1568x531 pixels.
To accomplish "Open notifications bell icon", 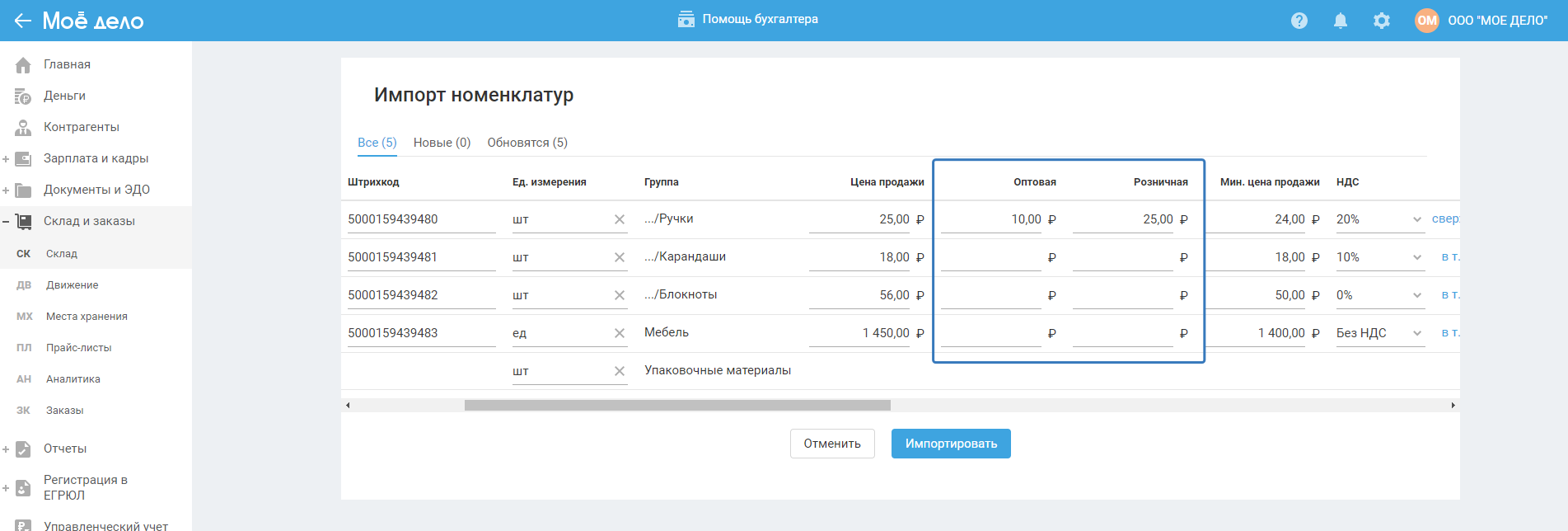I will [1341, 21].
